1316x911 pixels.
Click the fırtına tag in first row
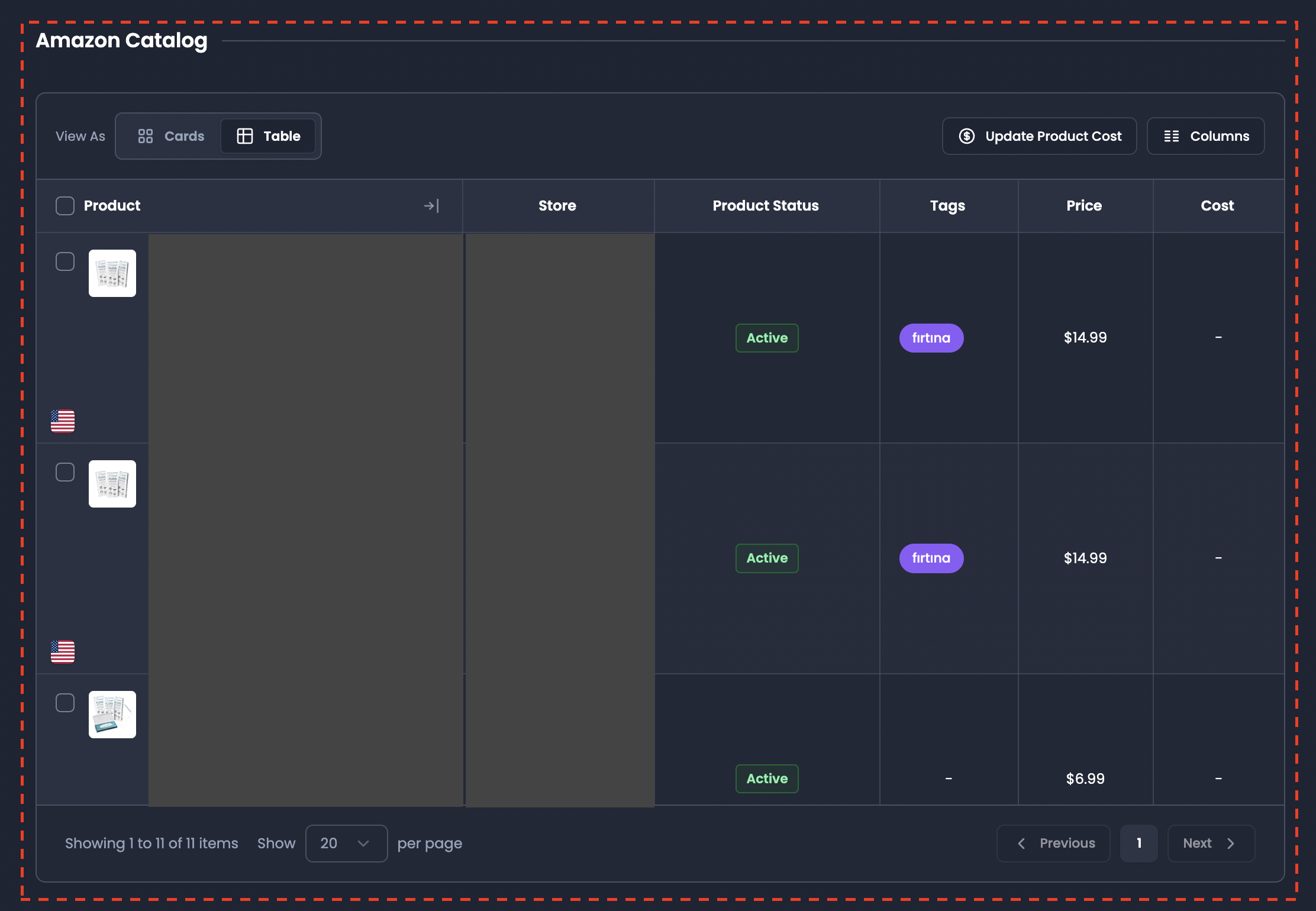[931, 338]
